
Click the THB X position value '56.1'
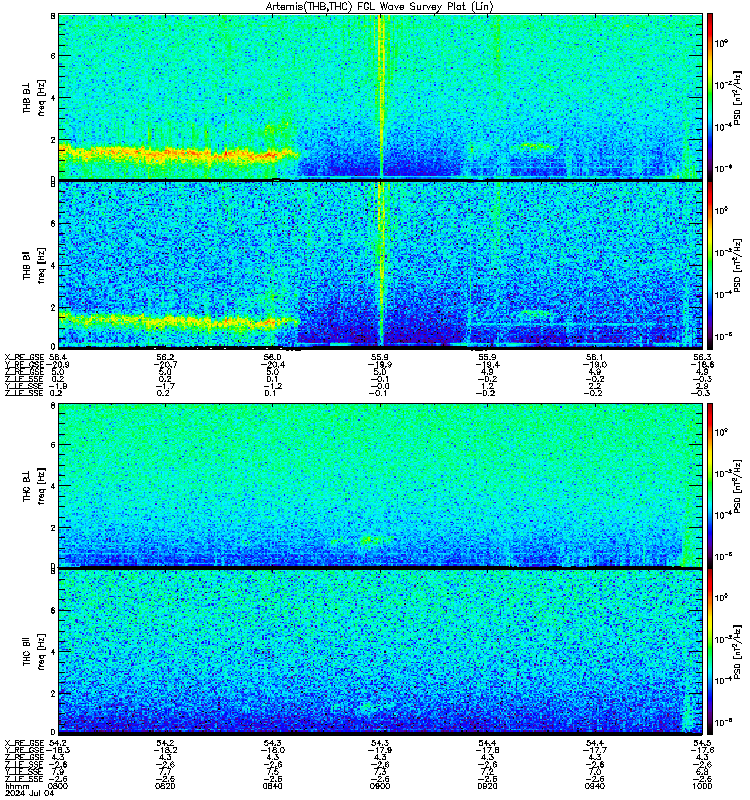point(595,357)
